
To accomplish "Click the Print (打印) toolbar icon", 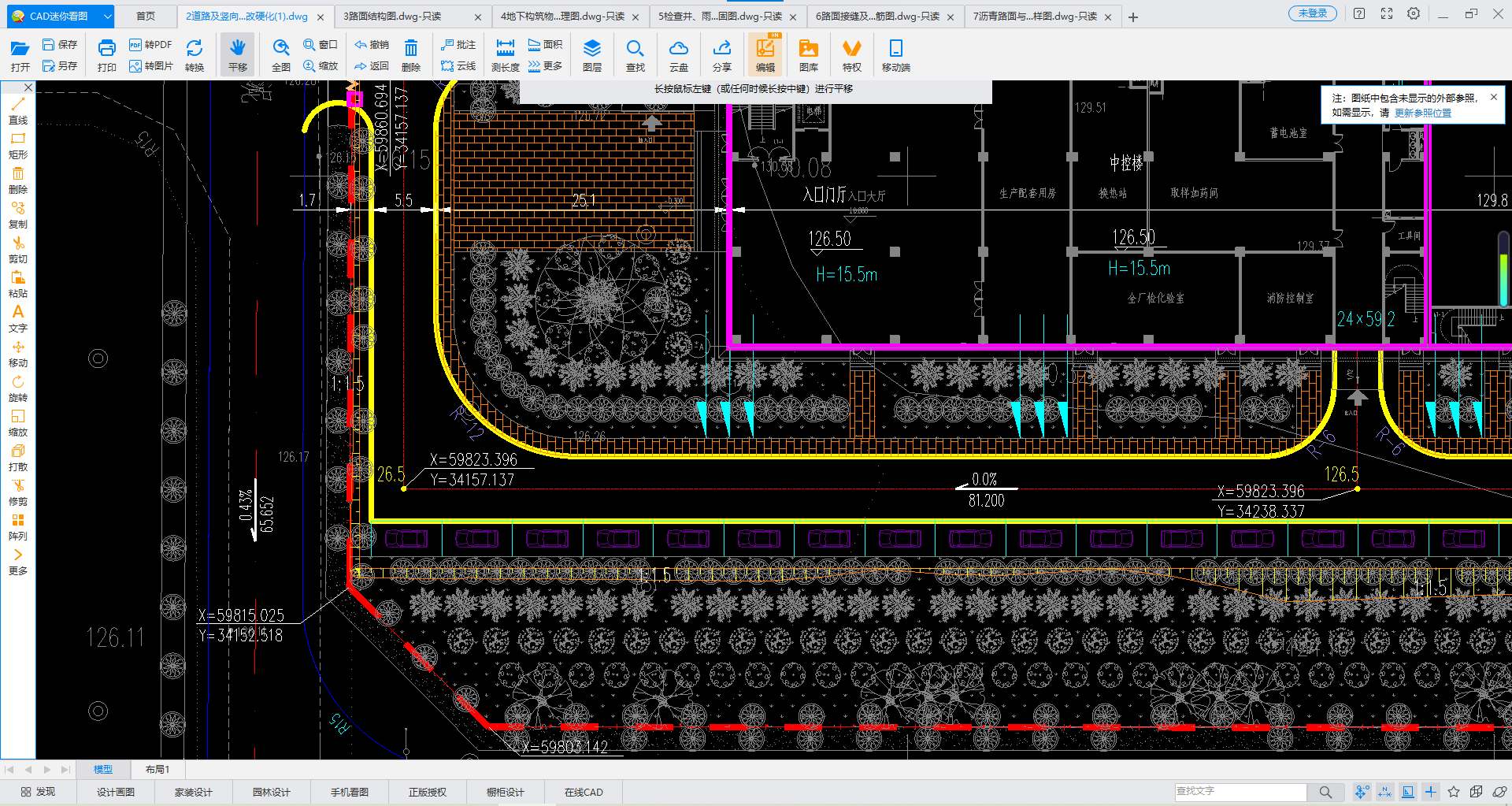I will click(106, 55).
